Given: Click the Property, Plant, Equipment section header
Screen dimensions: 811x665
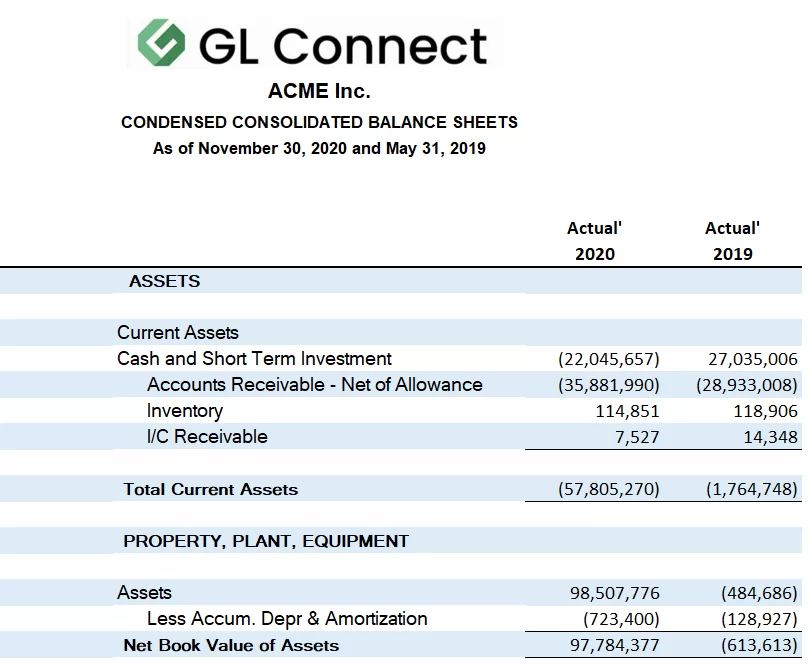Looking at the screenshot, I should point(266,541).
